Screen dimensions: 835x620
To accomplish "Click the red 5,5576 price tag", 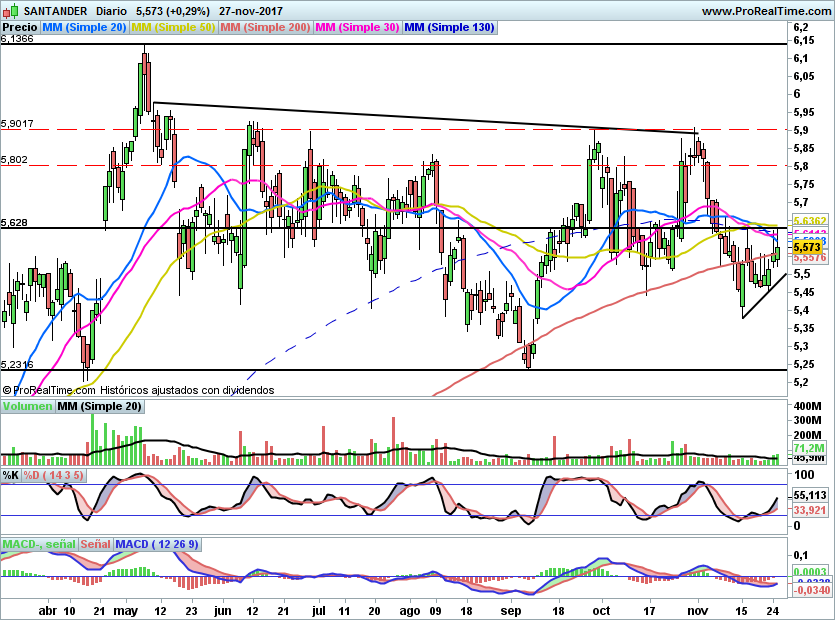I will [810, 258].
